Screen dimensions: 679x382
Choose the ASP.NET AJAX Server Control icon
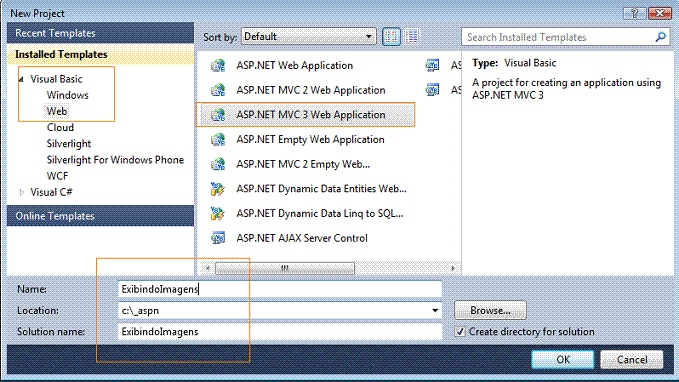point(218,238)
